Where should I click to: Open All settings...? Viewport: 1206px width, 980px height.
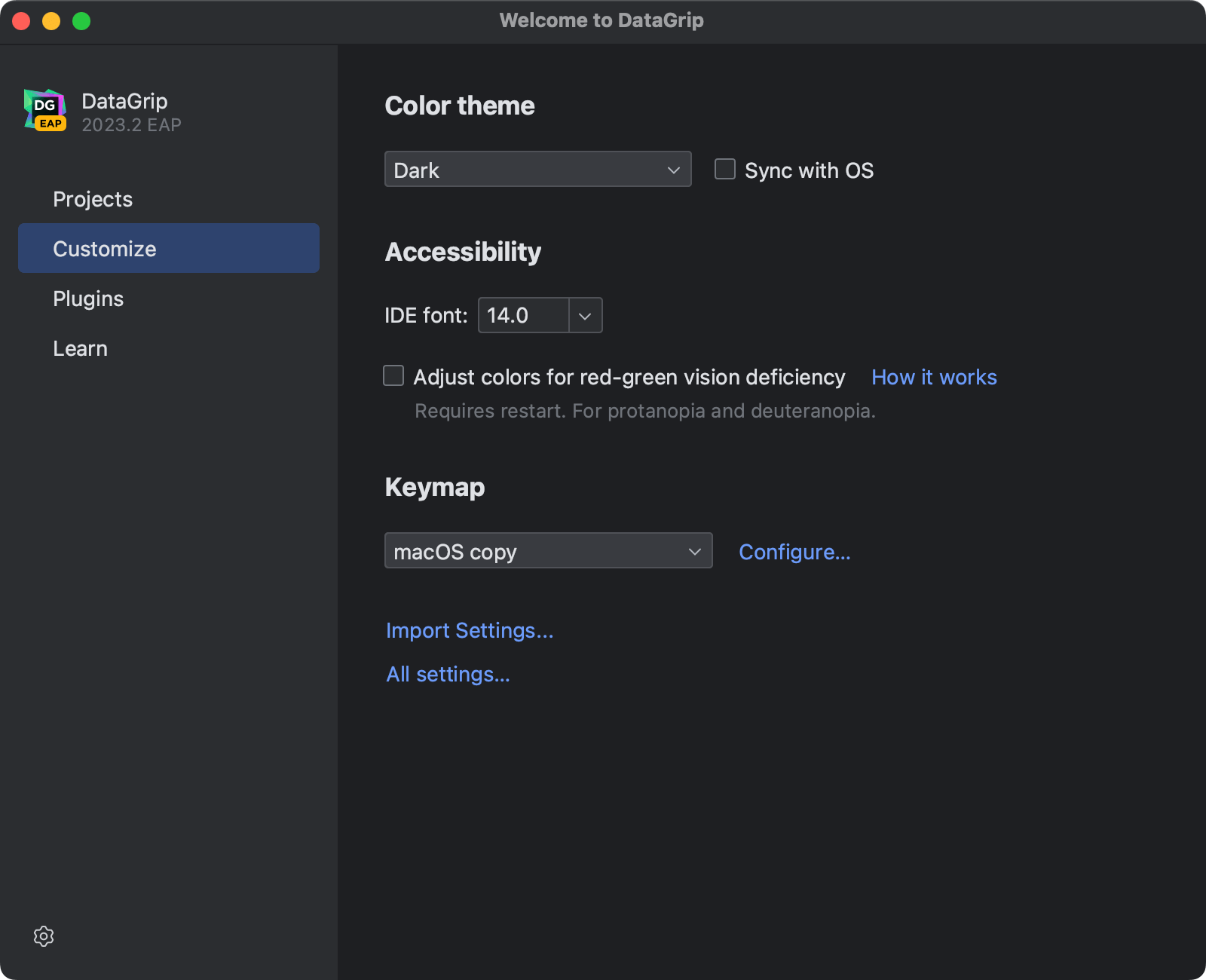pyautogui.click(x=448, y=674)
